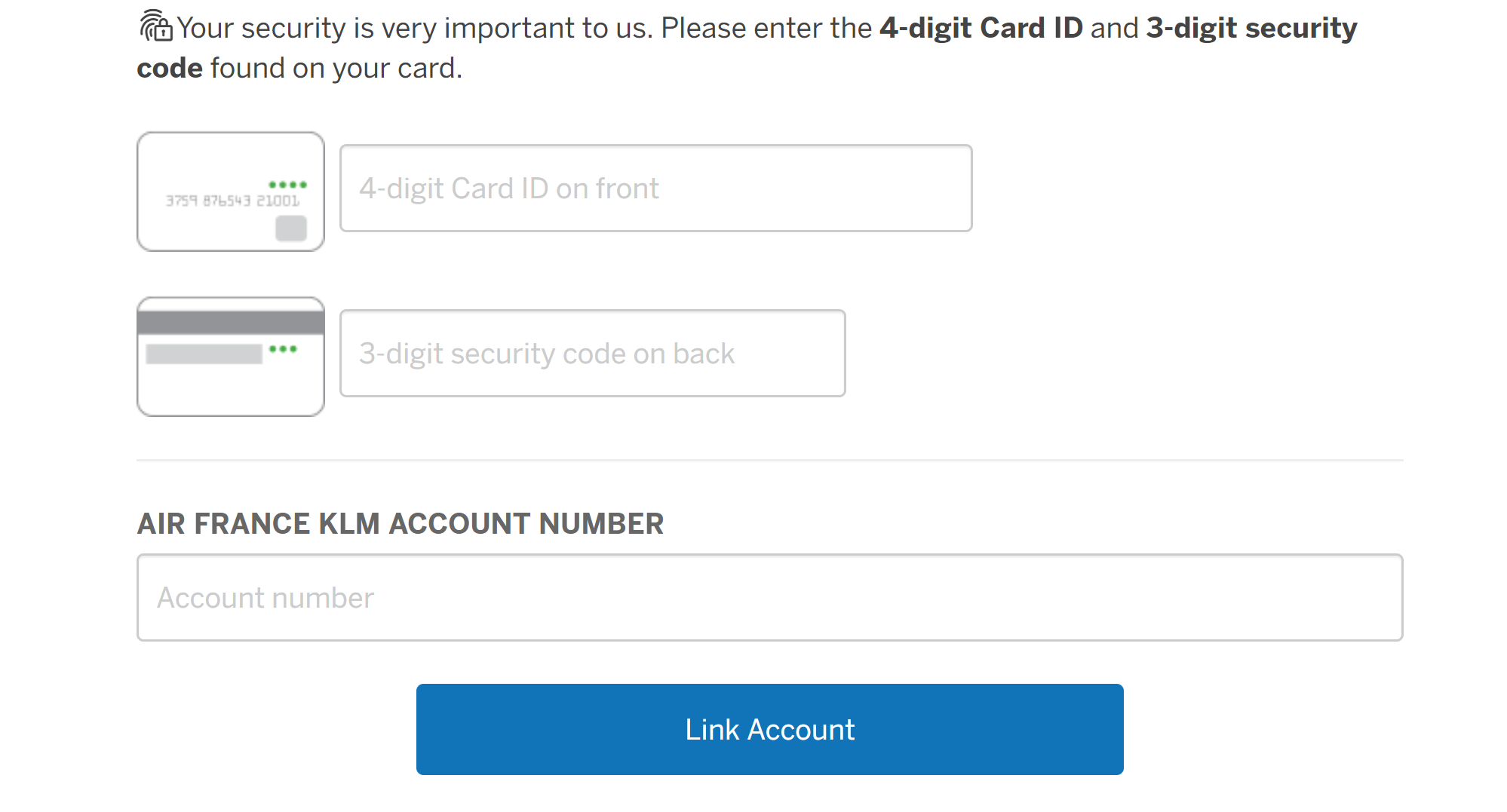This screenshot has height=812, width=1507.
Task: Click the AIR FRANCE KLM ACCOUNT NUMBER heading
Action: [x=400, y=524]
